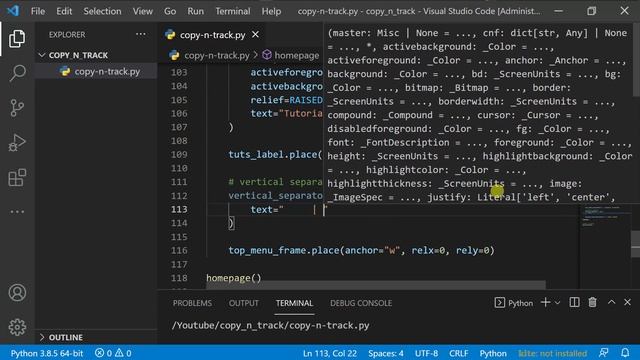
Task: Maximize the panel with the up chevron
Action: tap(611, 302)
